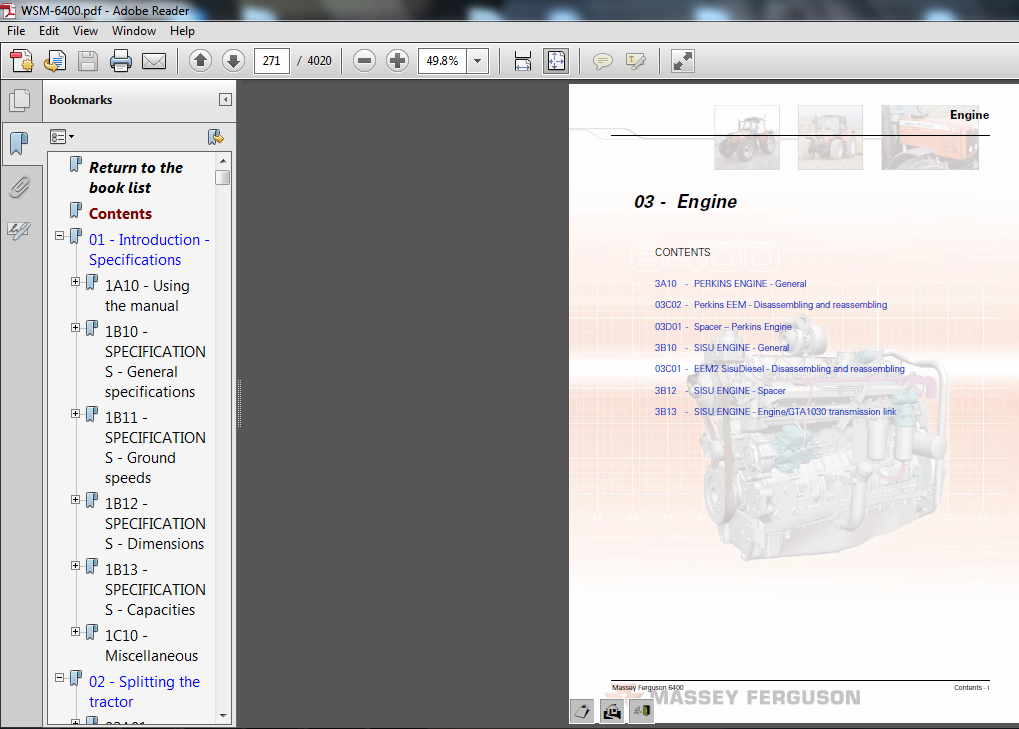Expand 1B12 Dimensions bookmark
Viewport: 1019px width, 729px height.
[x=75, y=500]
